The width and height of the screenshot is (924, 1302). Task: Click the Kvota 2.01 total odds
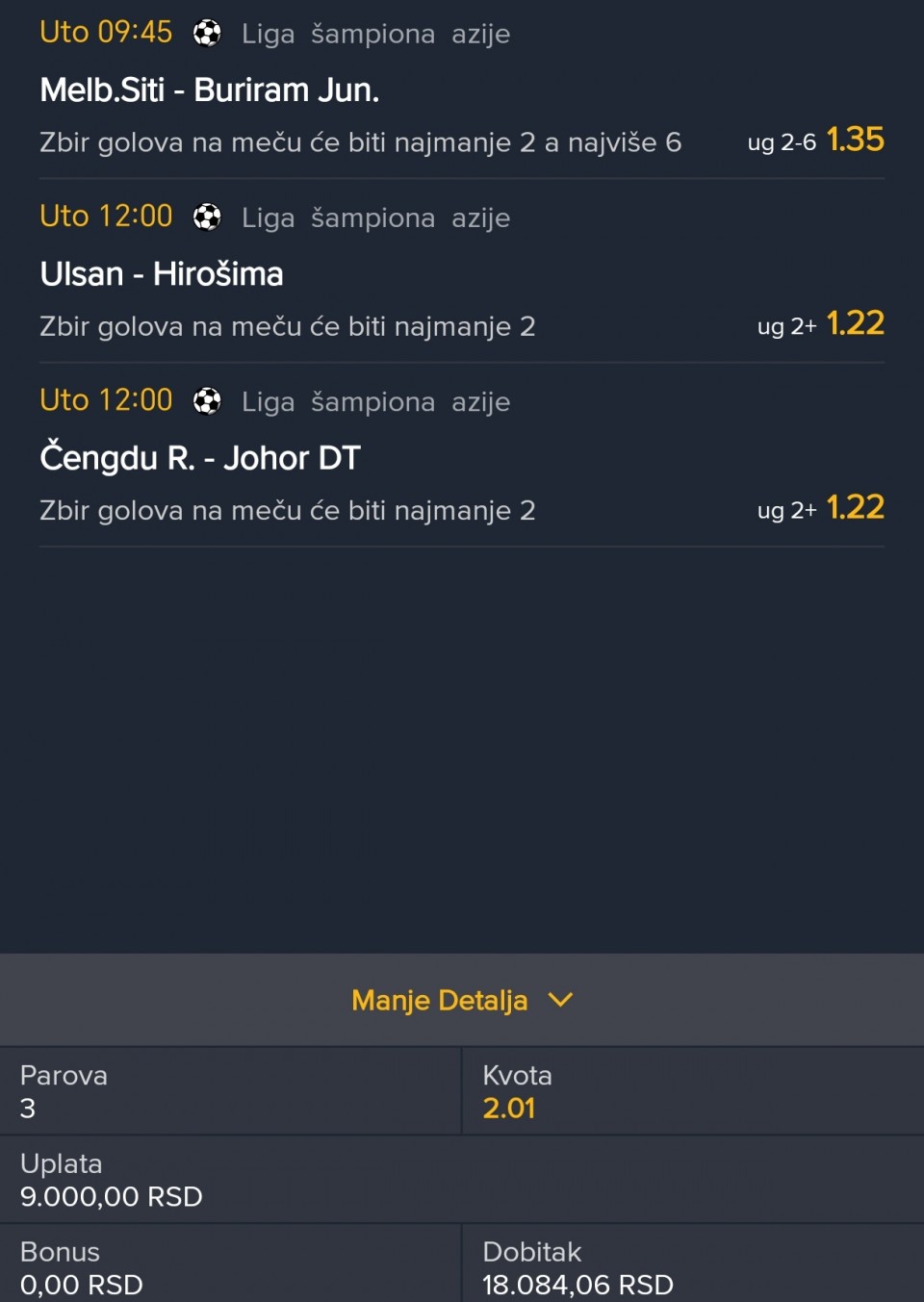click(x=509, y=1108)
